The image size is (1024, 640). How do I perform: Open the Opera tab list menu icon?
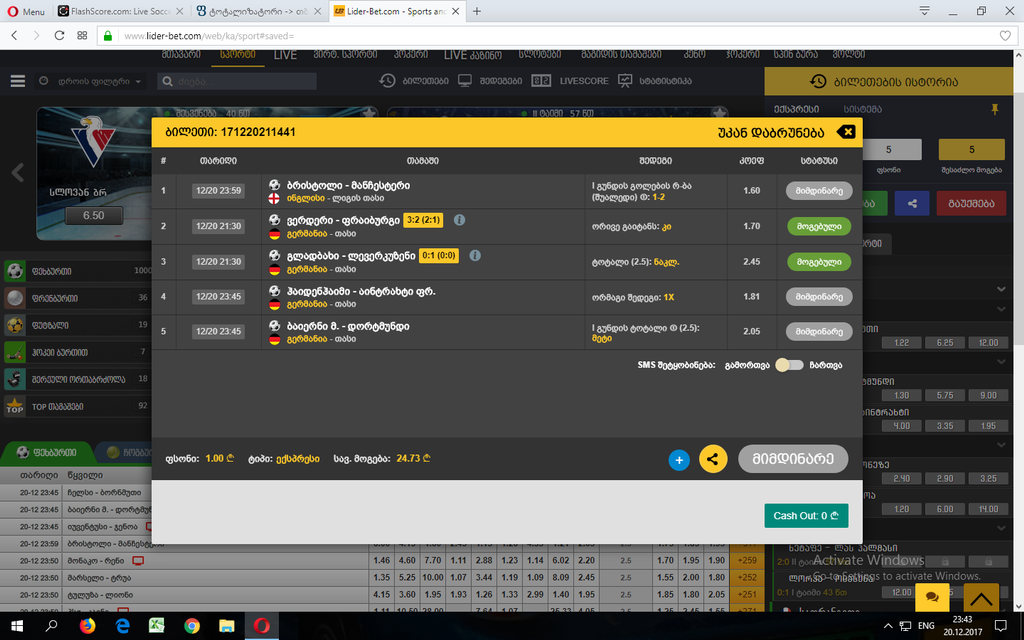point(924,10)
